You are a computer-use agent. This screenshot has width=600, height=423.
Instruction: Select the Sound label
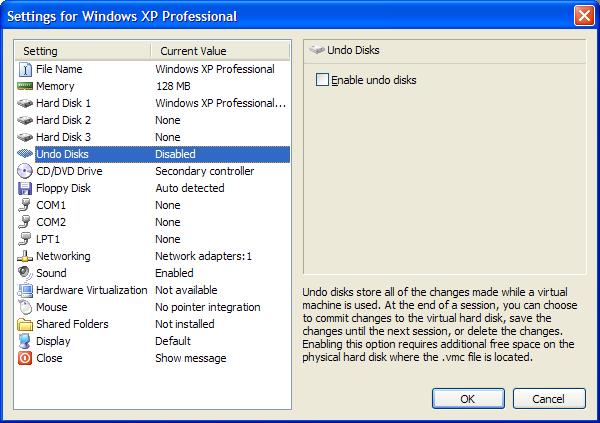coord(51,273)
